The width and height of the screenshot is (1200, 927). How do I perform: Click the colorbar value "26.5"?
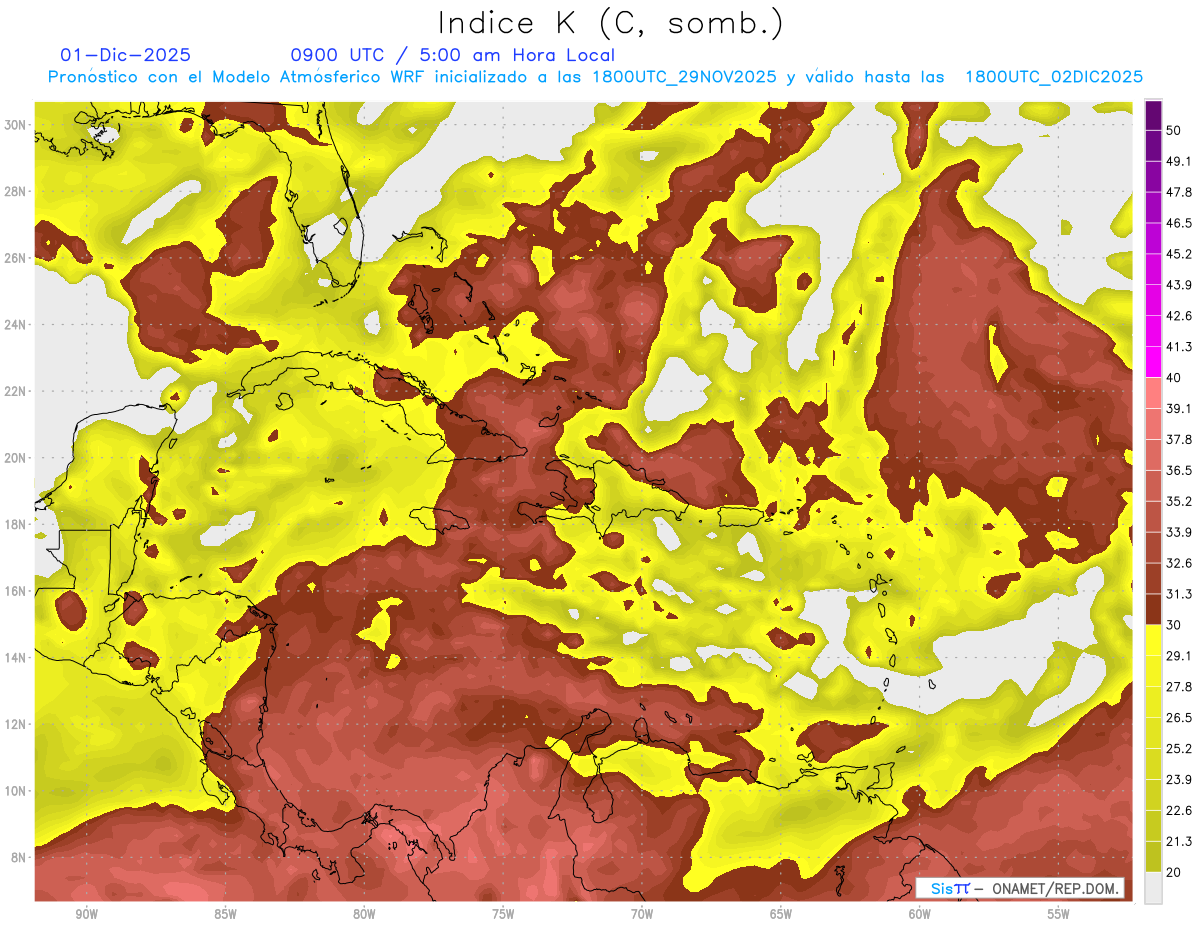click(1178, 718)
